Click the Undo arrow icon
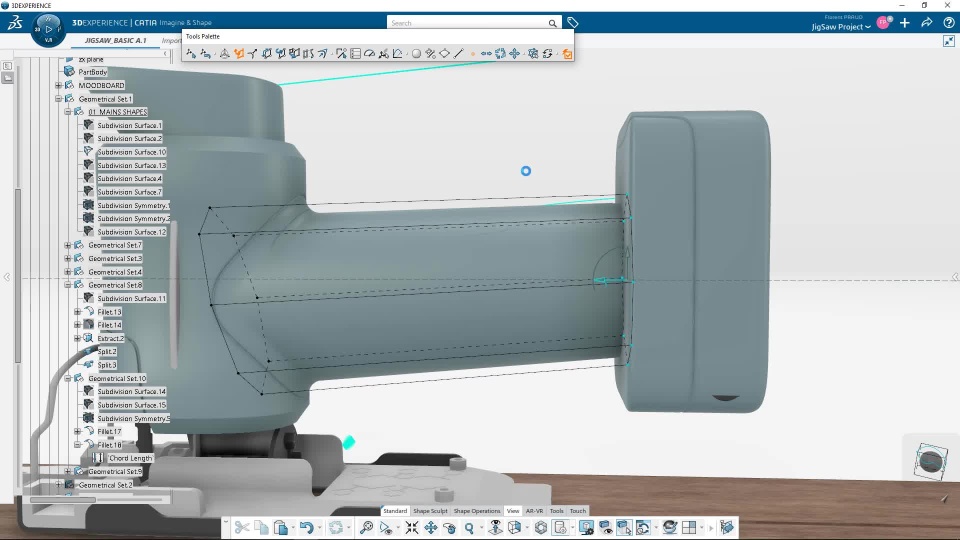960x540 pixels. point(306,527)
